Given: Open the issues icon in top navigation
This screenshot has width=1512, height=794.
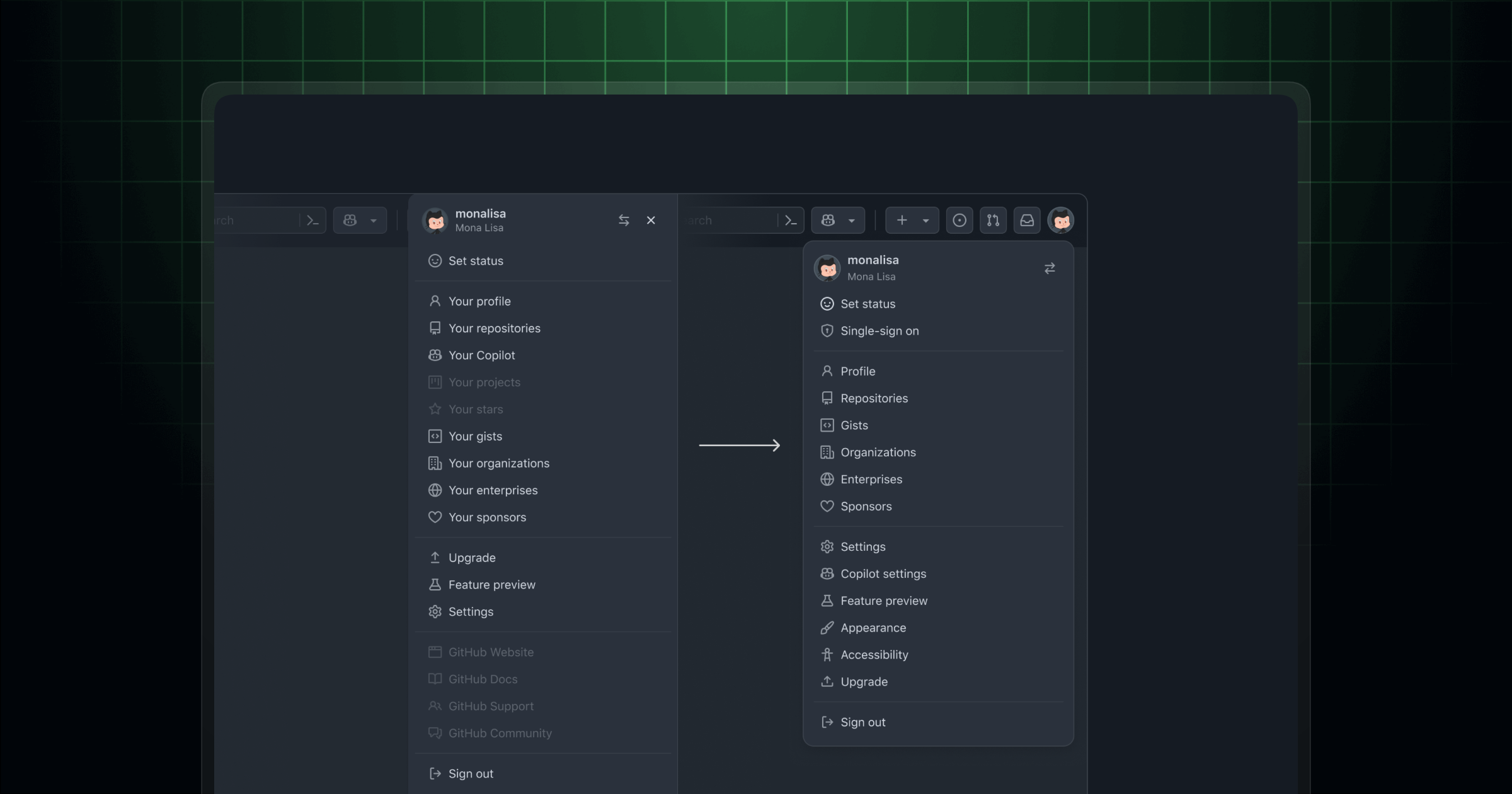Looking at the screenshot, I should pyautogui.click(x=959, y=221).
